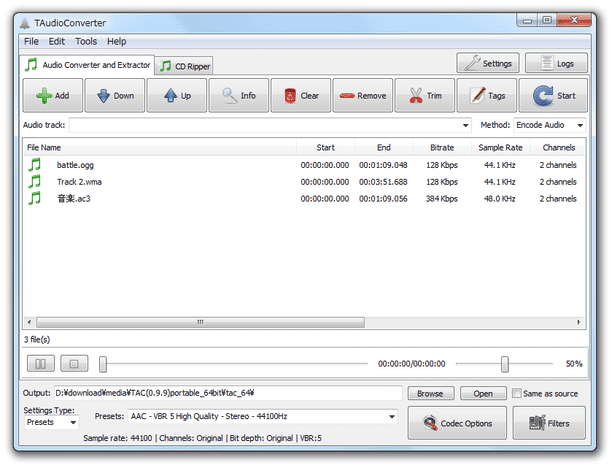This screenshot has height=468, width=612.
Task: Click end time 00:01:09.048
Action: pyautogui.click(x=383, y=165)
